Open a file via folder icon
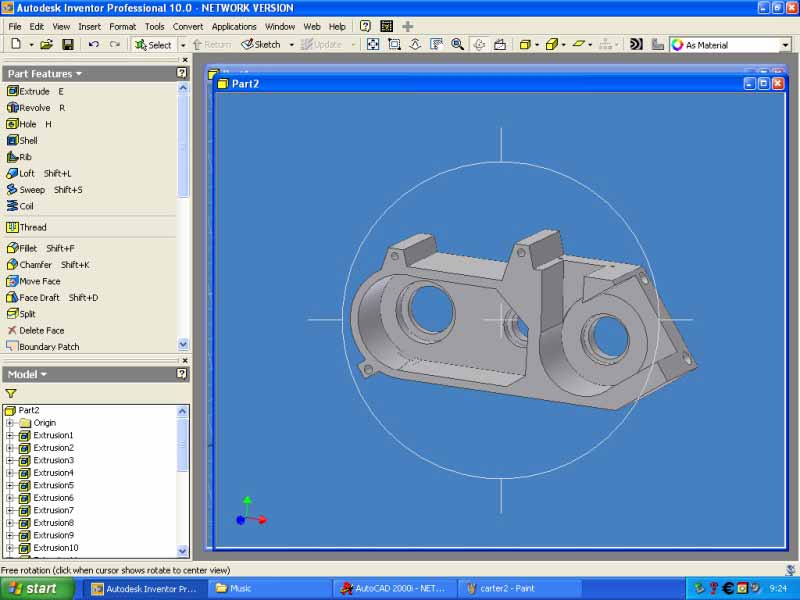Screen dimensions: 800x600 [46, 44]
